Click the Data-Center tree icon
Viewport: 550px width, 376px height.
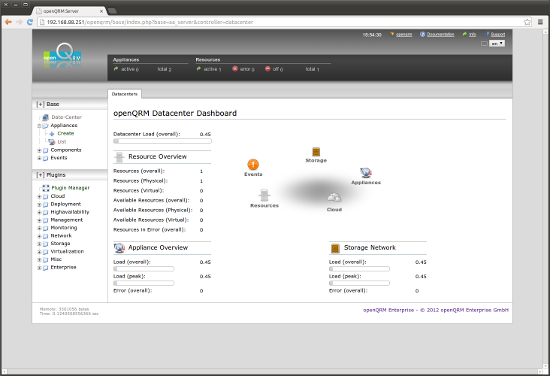46,117
